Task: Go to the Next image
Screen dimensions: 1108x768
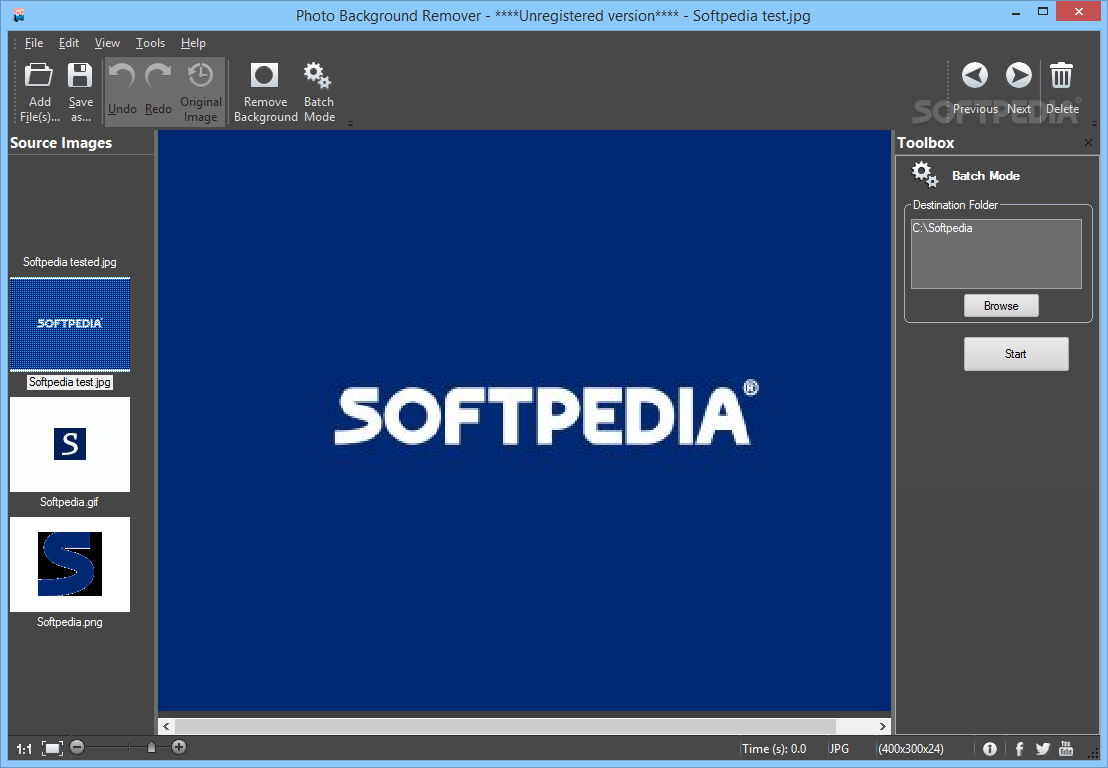Action: [x=1018, y=88]
